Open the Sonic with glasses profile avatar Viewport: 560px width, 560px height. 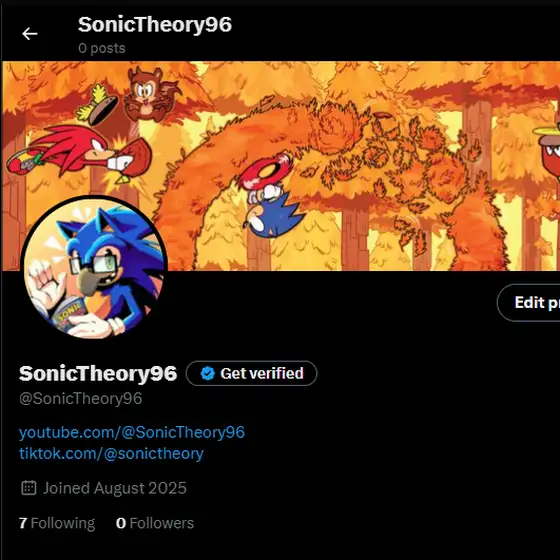point(94,268)
